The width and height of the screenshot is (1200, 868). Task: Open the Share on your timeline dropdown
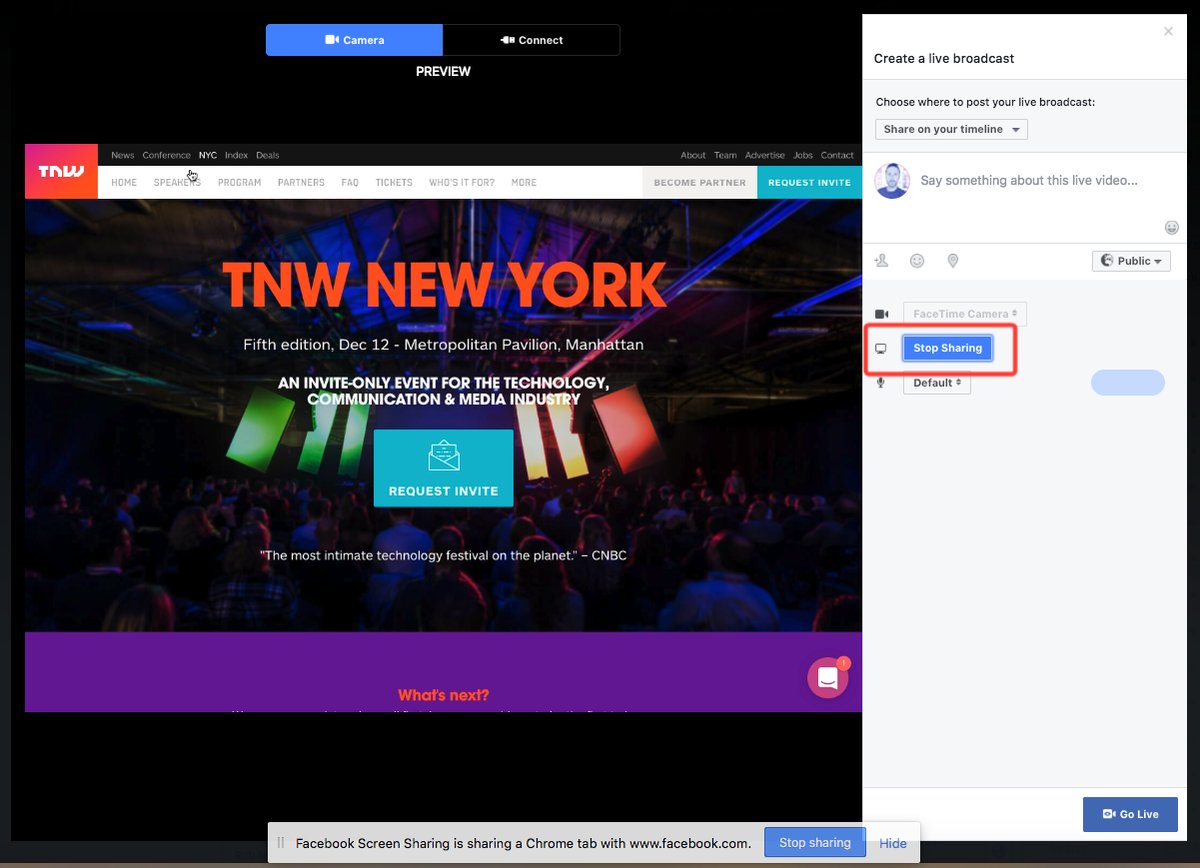(951, 129)
